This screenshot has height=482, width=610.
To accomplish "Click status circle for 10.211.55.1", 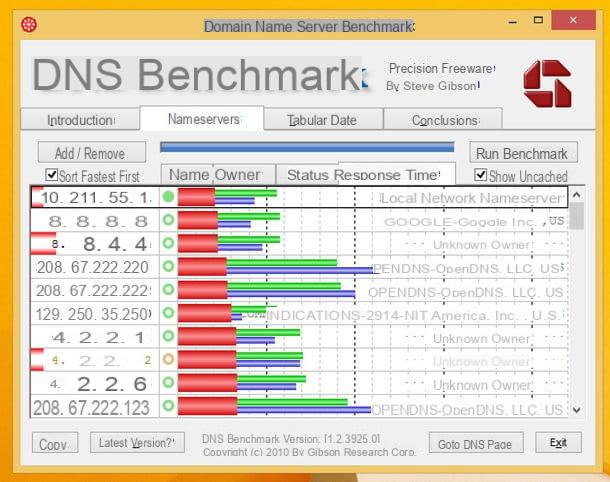I will [x=168, y=196].
